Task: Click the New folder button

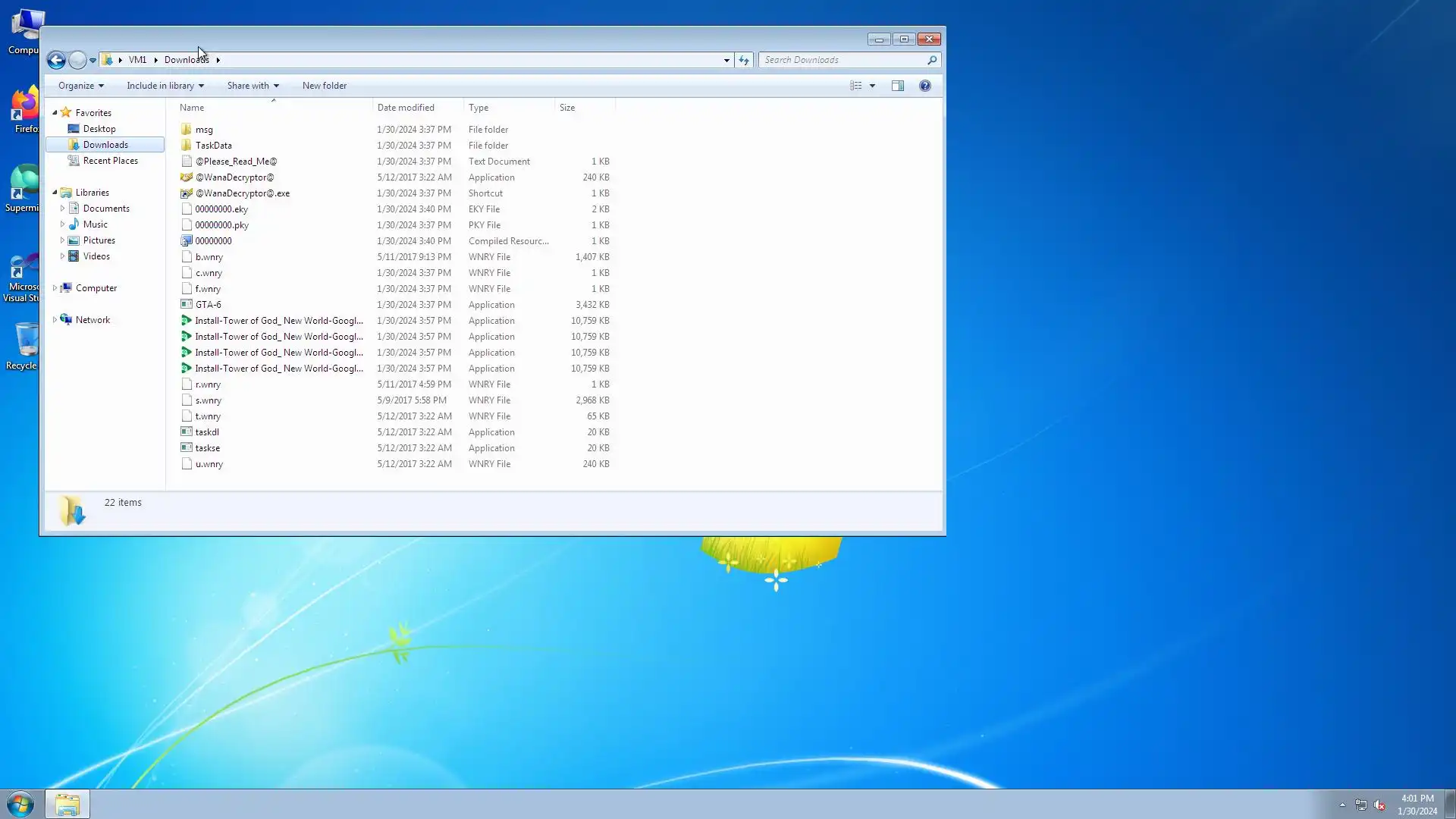Action: click(x=324, y=86)
